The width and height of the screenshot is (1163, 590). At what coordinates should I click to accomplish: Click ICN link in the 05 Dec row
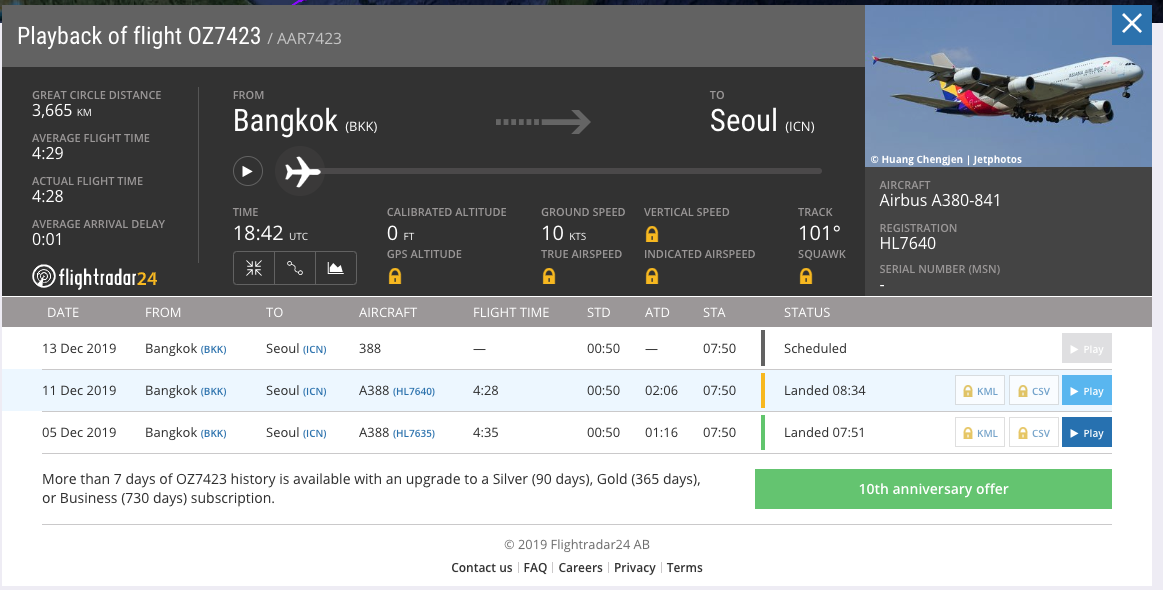(x=314, y=433)
